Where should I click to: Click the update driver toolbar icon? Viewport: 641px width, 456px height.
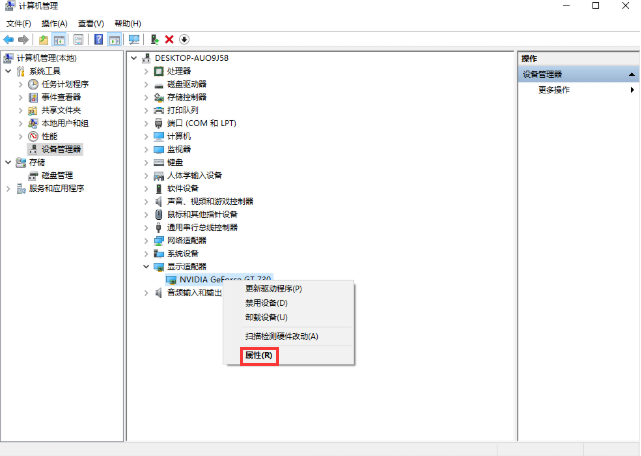[x=154, y=39]
